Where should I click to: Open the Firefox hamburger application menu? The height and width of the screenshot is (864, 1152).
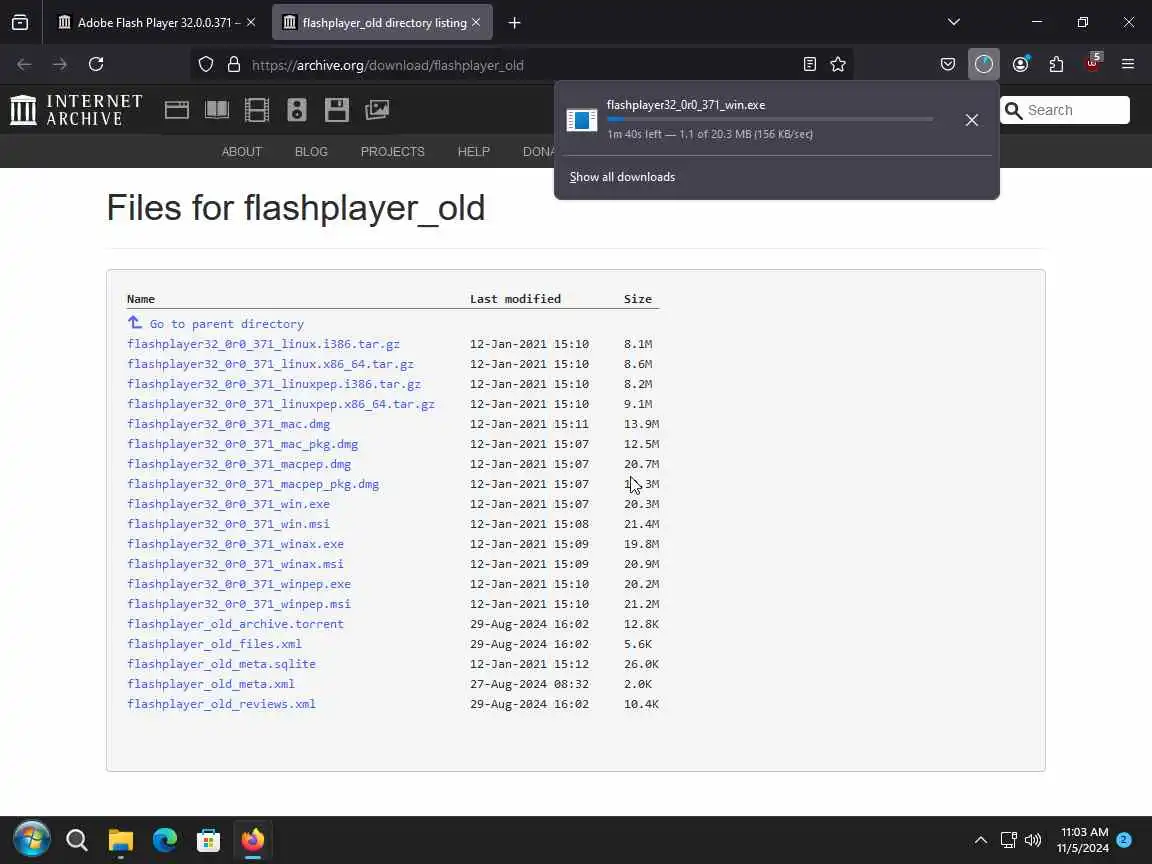click(x=1128, y=65)
